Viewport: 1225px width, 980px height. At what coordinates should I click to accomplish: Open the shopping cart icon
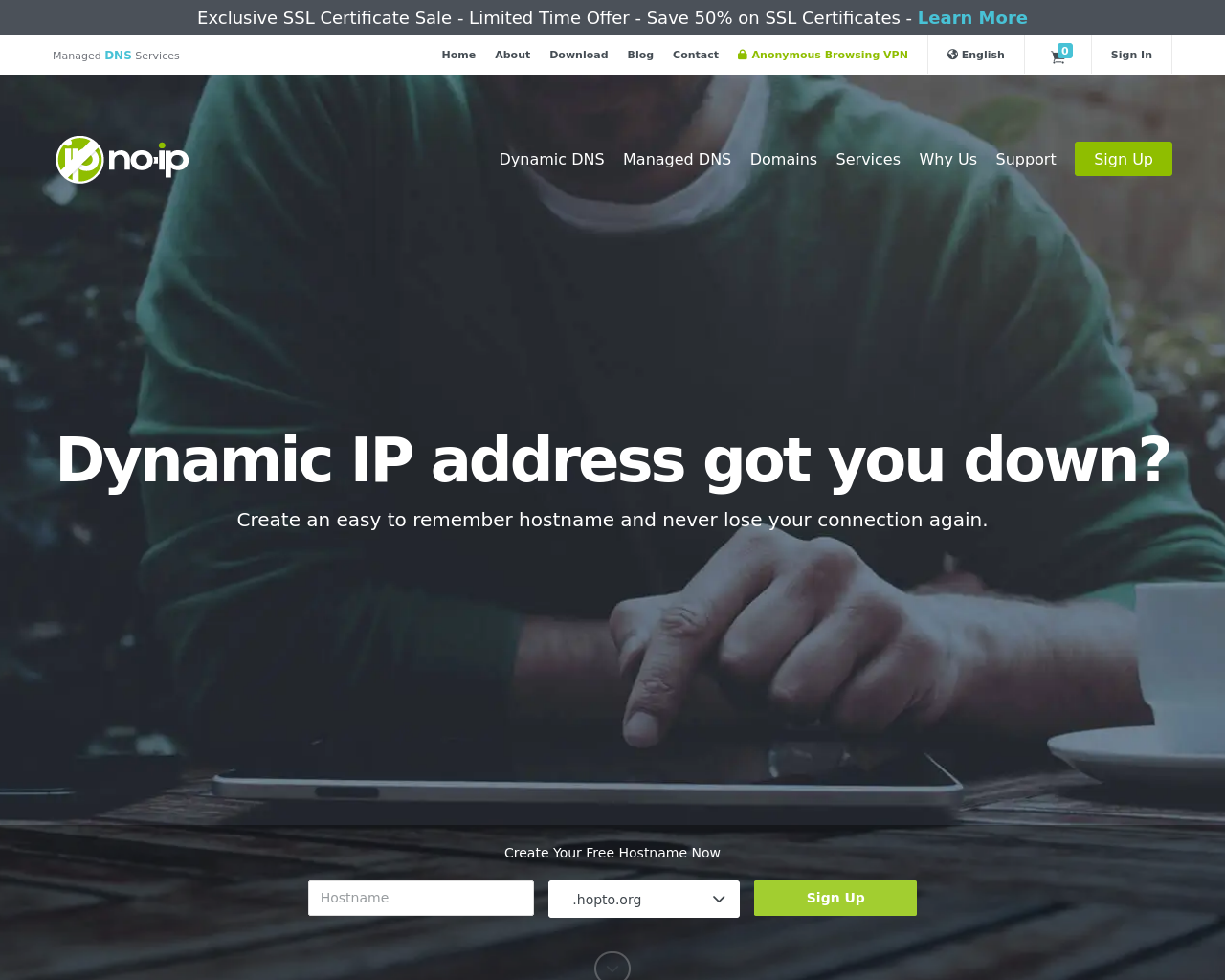pyautogui.click(x=1058, y=56)
